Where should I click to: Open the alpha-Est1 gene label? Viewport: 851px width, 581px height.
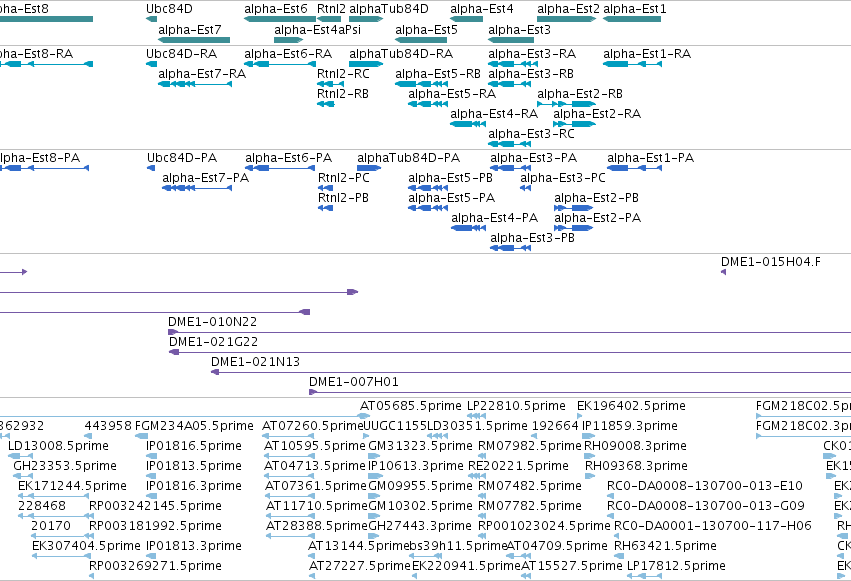pyautogui.click(x=634, y=9)
